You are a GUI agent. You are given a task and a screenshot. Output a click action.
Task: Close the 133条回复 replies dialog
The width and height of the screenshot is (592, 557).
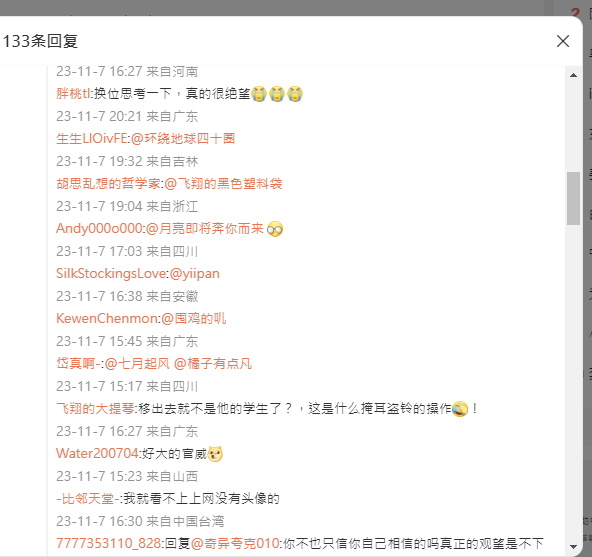[x=563, y=41]
